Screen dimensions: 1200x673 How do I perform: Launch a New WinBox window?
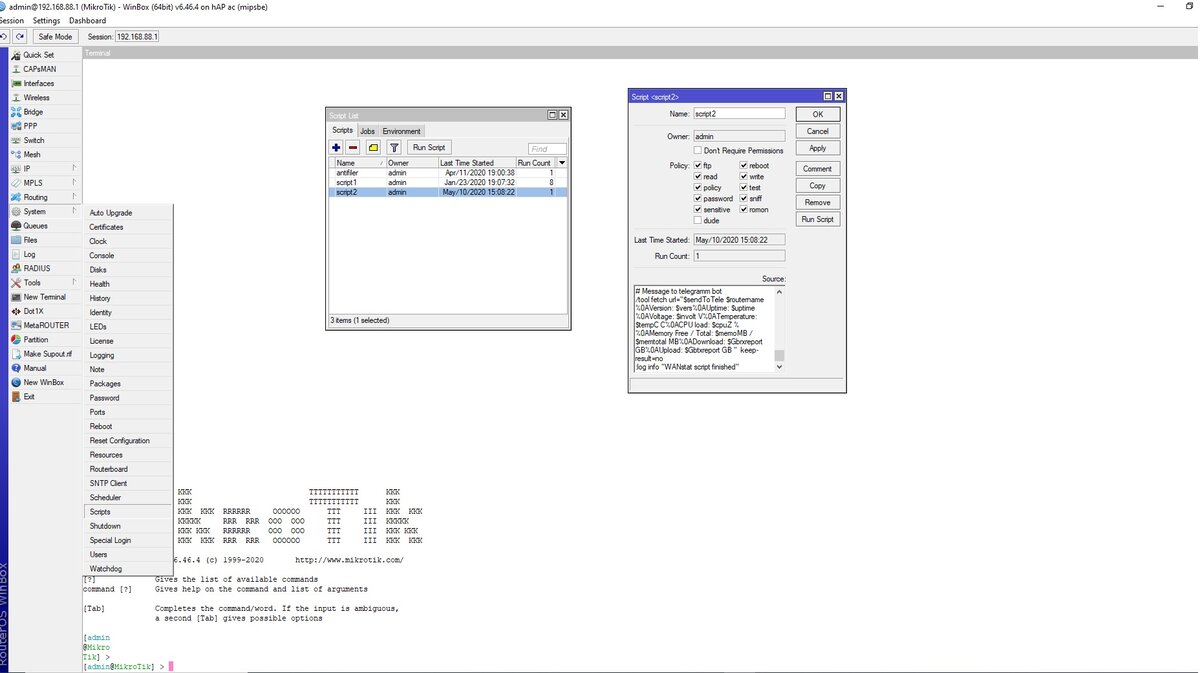pos(43,382)
